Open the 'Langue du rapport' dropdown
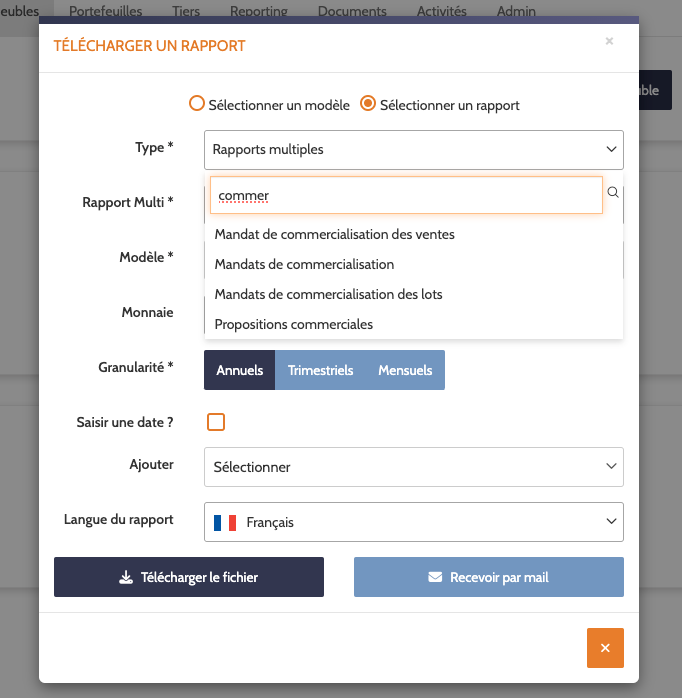This screenshot has height=698, width=682. (414, 522)
